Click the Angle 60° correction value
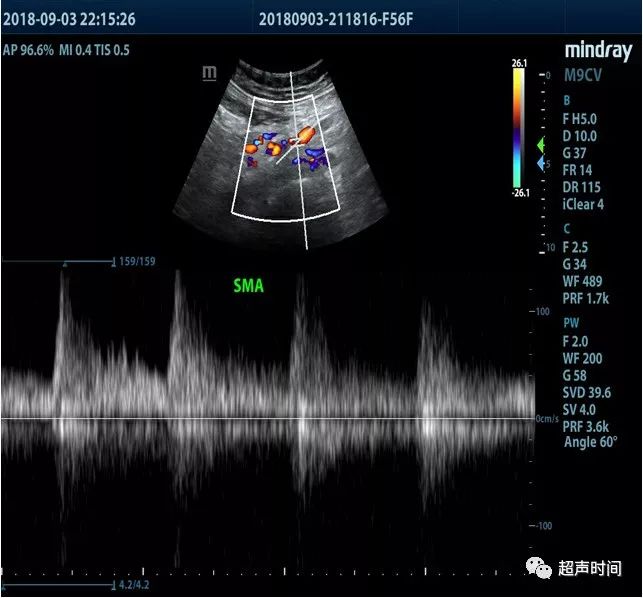This screenshot has width=643, height=598. [591, 442]
